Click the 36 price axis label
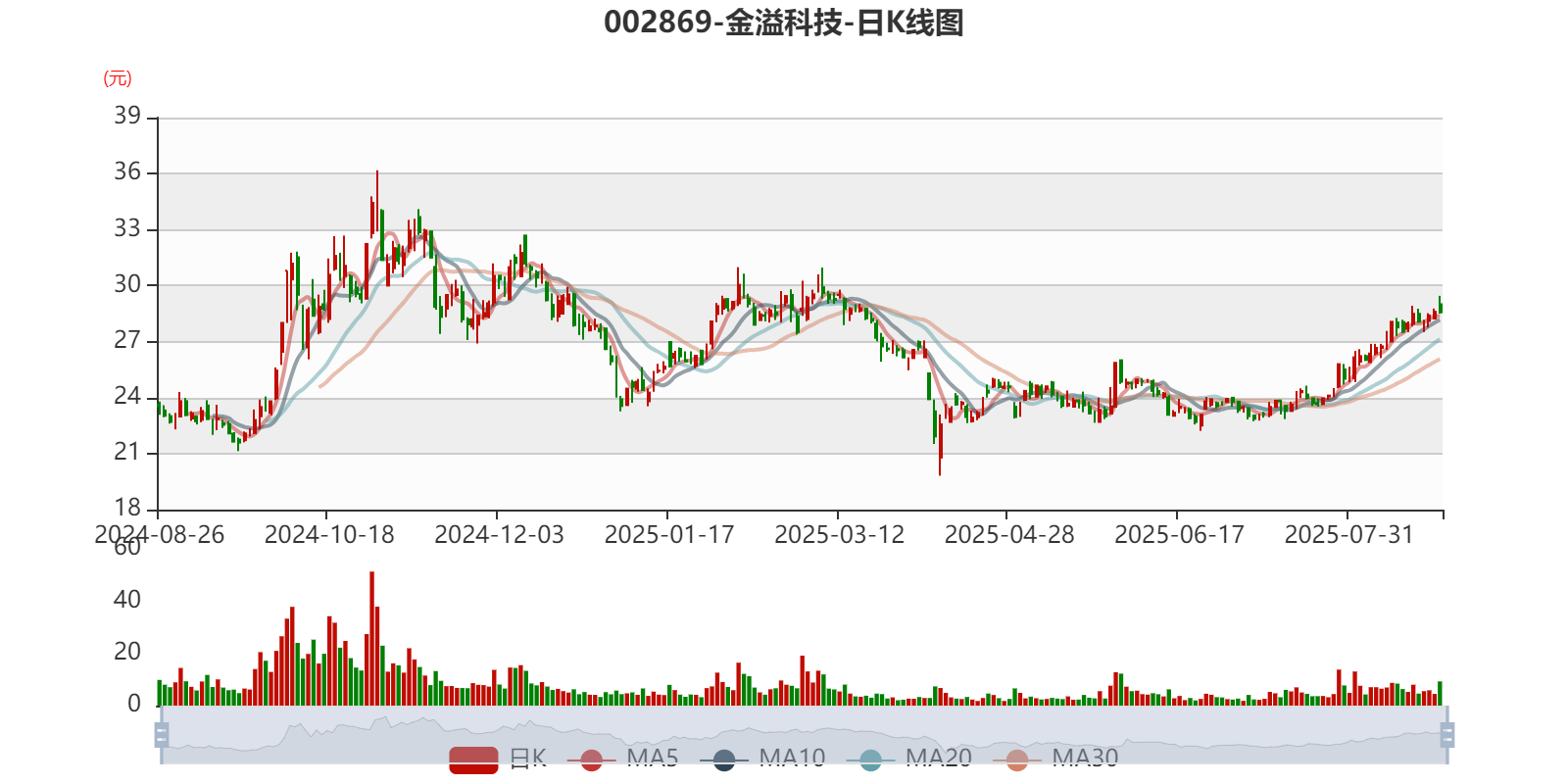The width and height of the screenshot is (1568, 784). [x=127, y=171]
